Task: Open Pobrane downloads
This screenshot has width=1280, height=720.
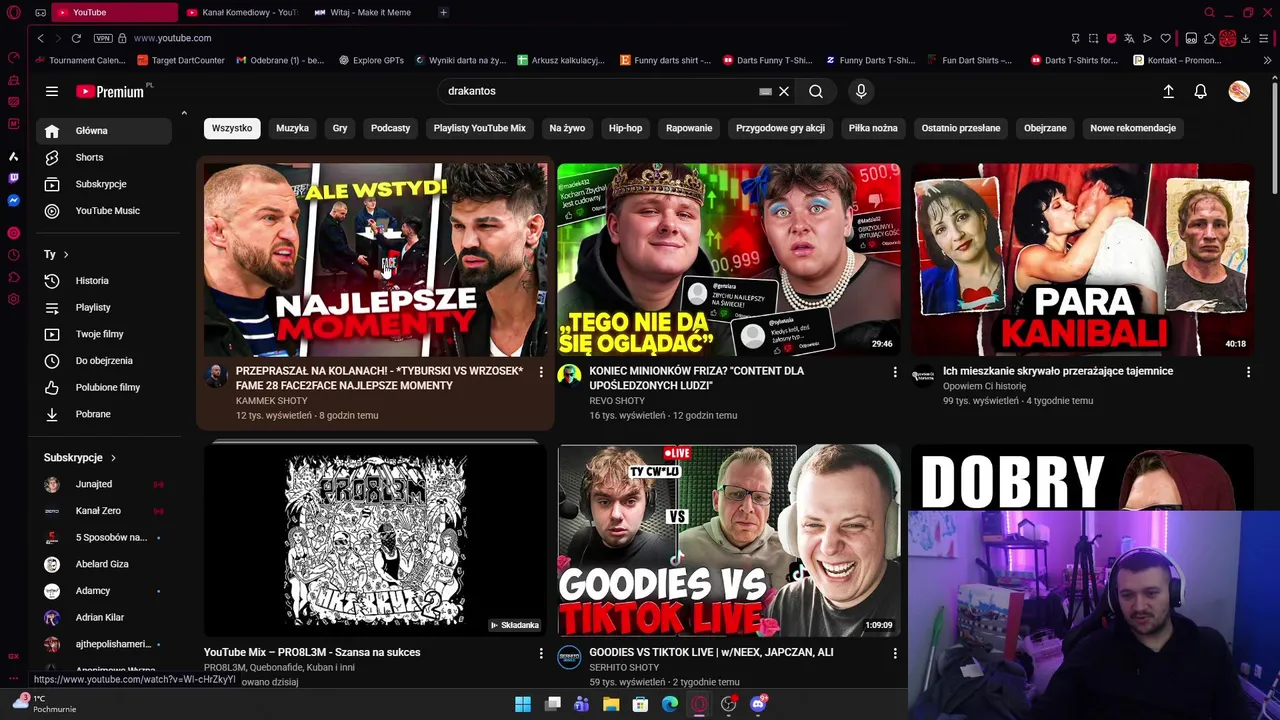Action: (x=104, y=414)
